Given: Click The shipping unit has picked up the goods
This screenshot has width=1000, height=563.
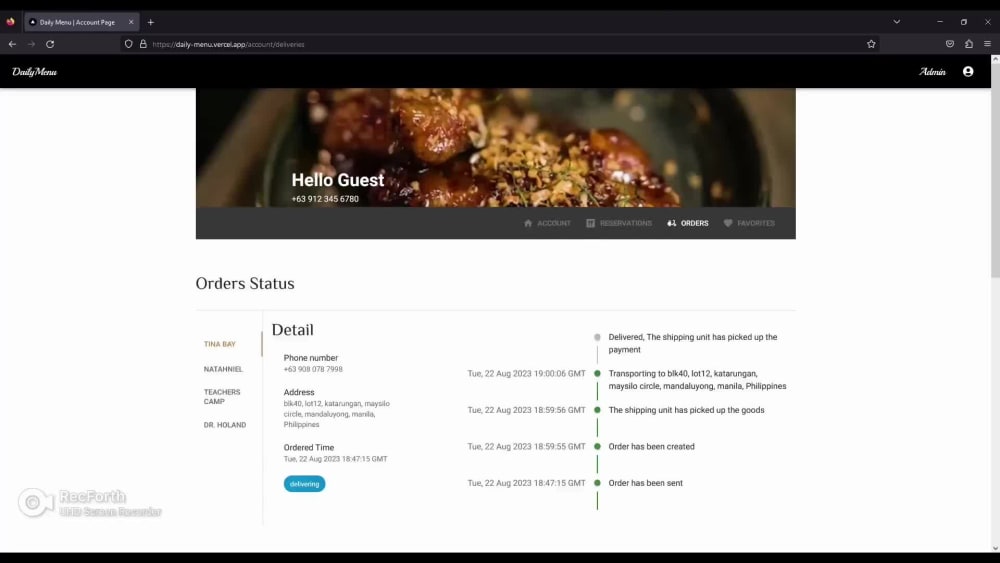Looking at the screenshot, I should [x=686, y=410].
